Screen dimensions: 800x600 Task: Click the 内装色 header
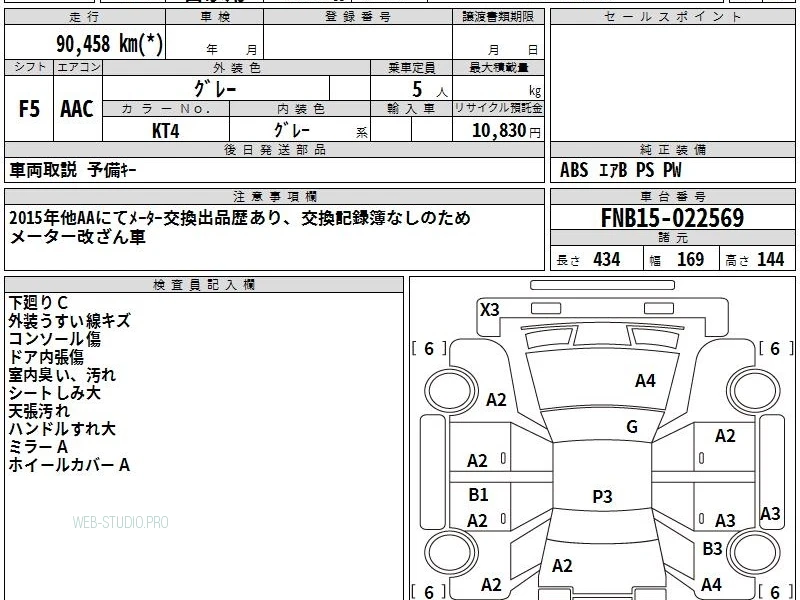[300, 109]
